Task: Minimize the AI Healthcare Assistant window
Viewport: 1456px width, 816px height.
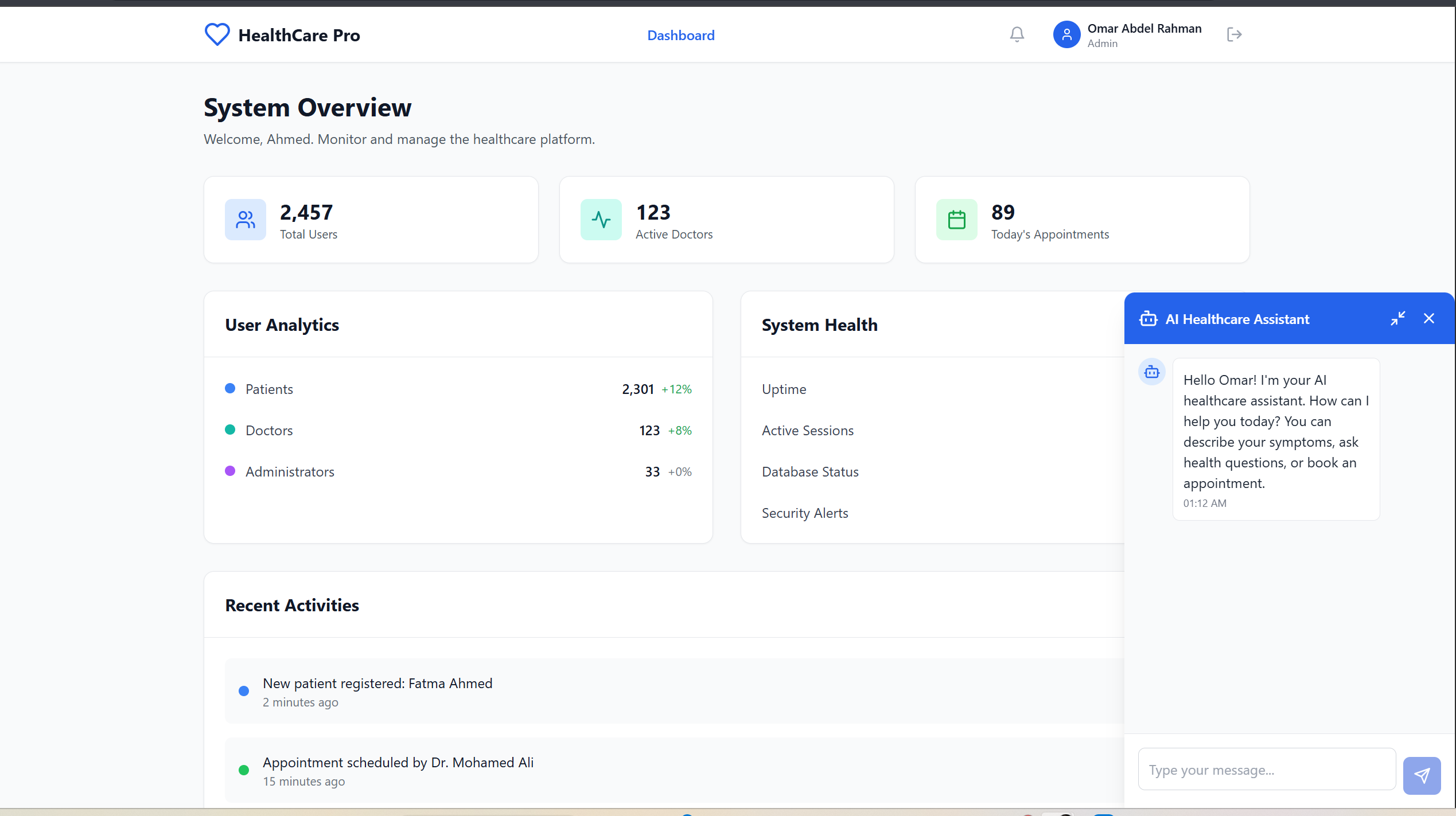Action: [x=1398, y=318]
